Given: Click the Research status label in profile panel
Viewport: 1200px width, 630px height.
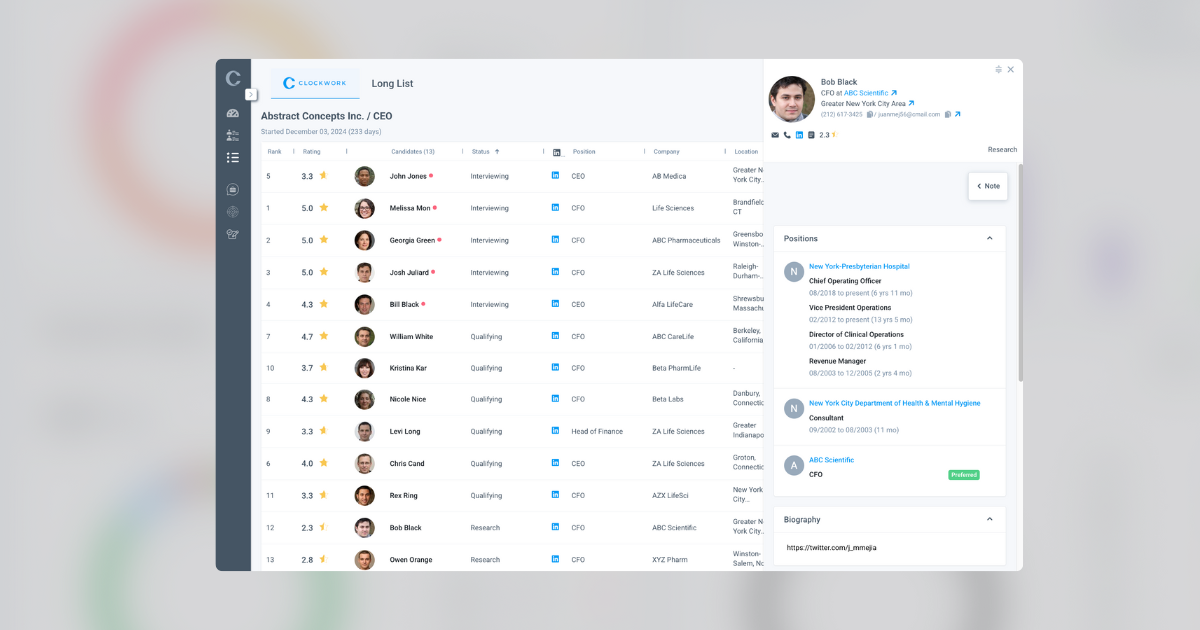Looking at the screenshot, I should tap(1002, 150).
